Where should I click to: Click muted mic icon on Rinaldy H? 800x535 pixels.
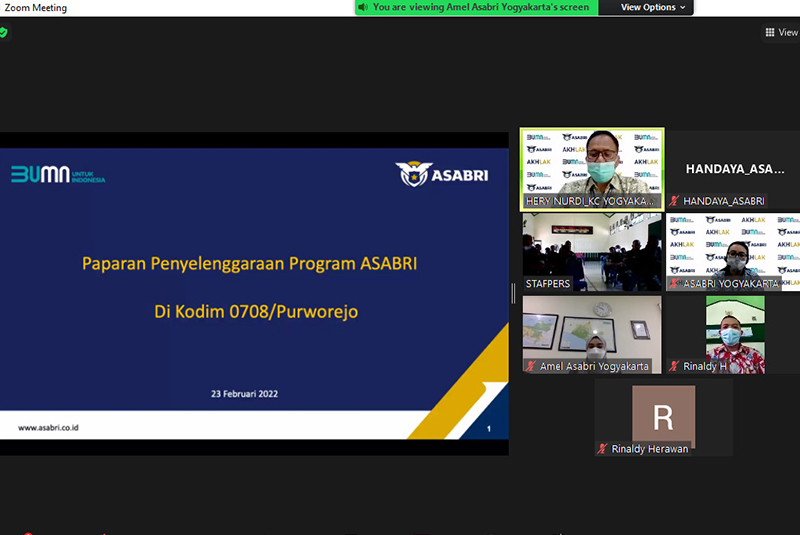click(x=674, y=366)
